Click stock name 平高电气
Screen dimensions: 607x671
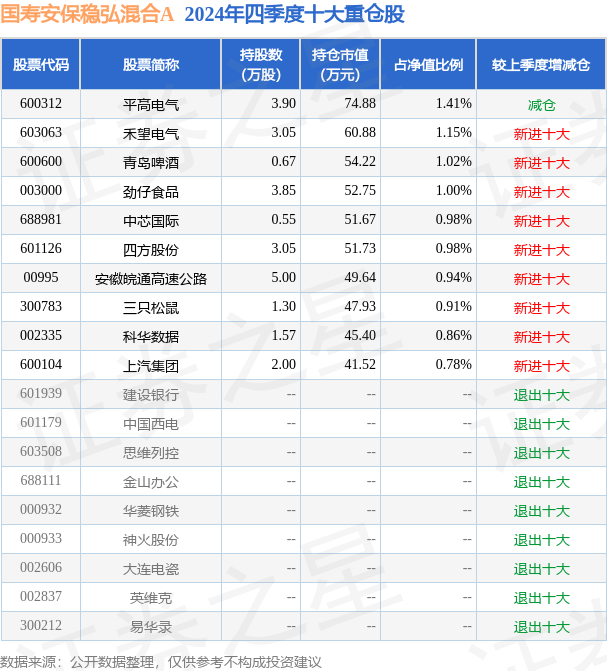pos(151,105)
